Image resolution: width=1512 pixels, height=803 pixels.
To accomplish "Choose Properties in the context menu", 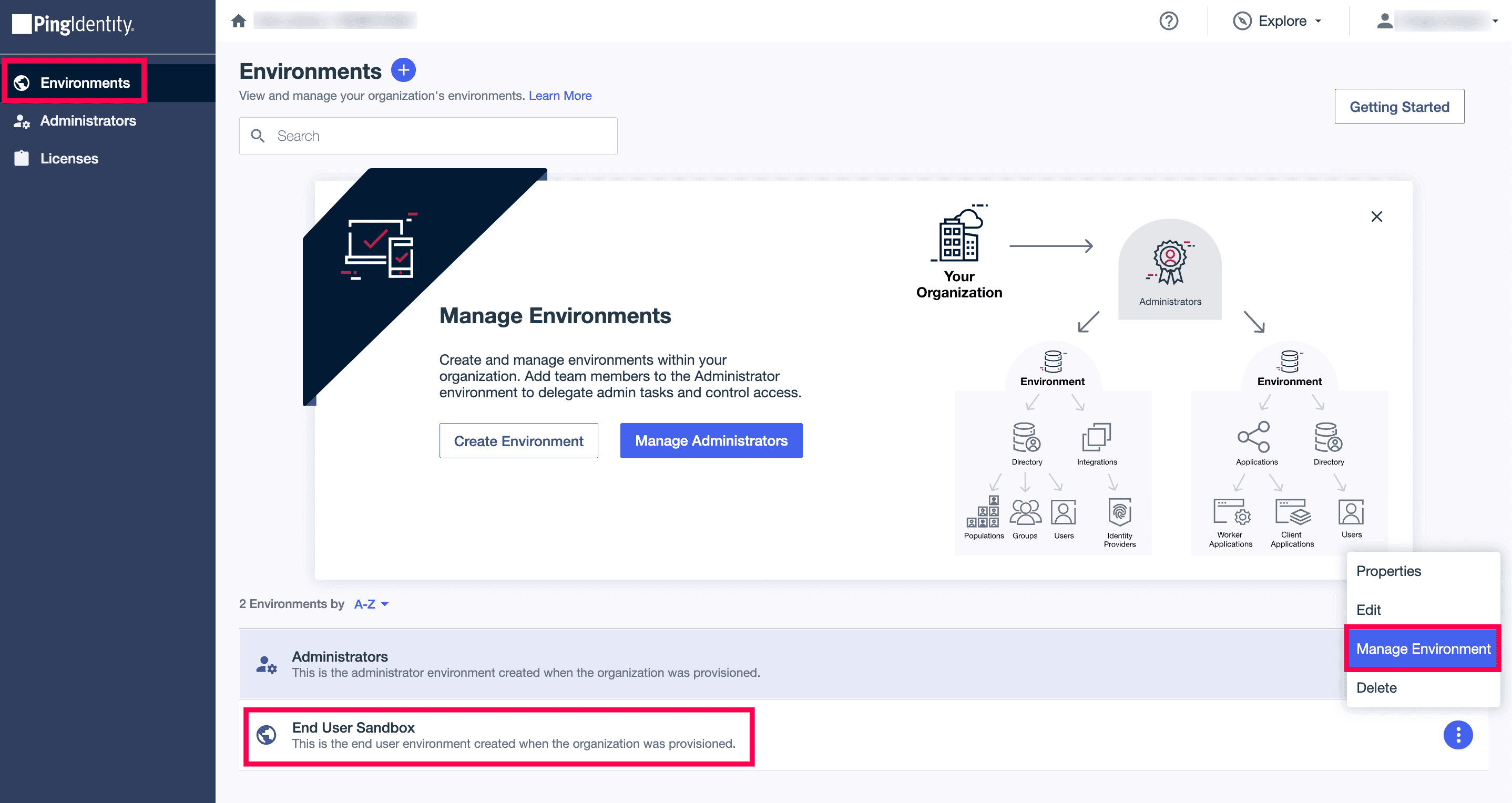I will pyautogui.click(x=1388, y=571).
